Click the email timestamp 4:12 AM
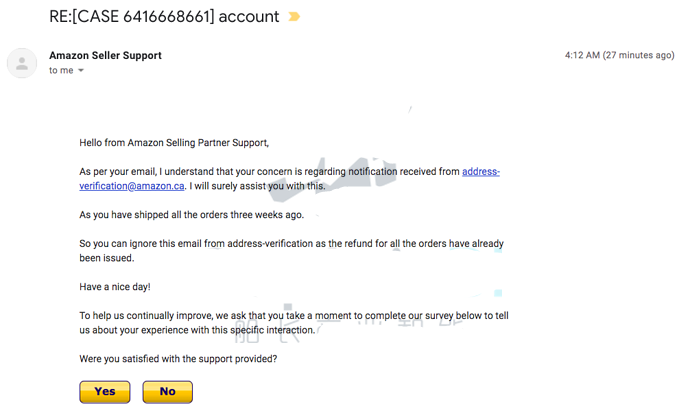Image resolution: width=690 pixels, height=412 pixels. pyautogui.click(x=582, y=56)
